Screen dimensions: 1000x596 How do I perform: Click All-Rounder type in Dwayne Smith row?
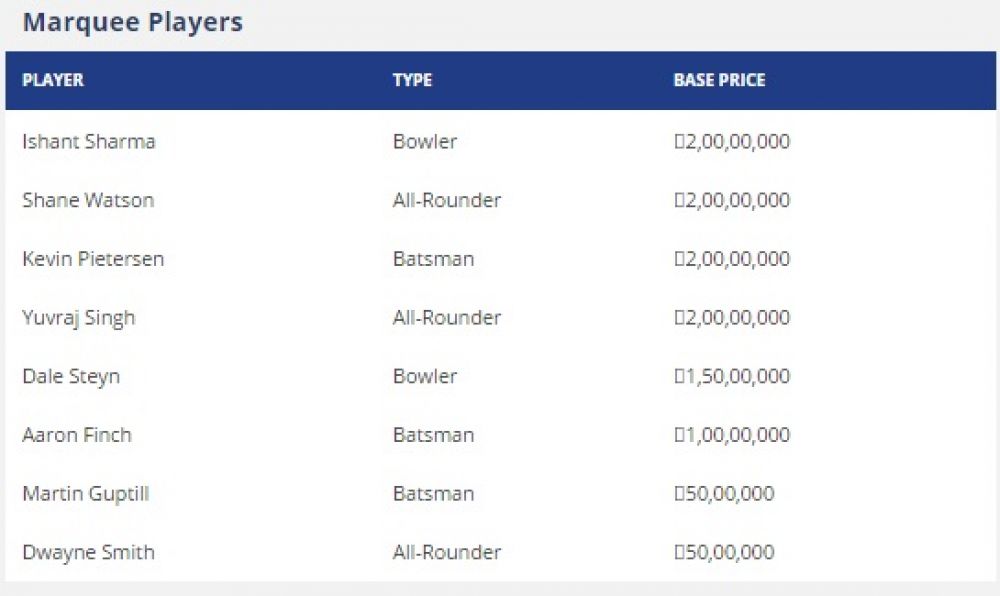tap(447, 552)
